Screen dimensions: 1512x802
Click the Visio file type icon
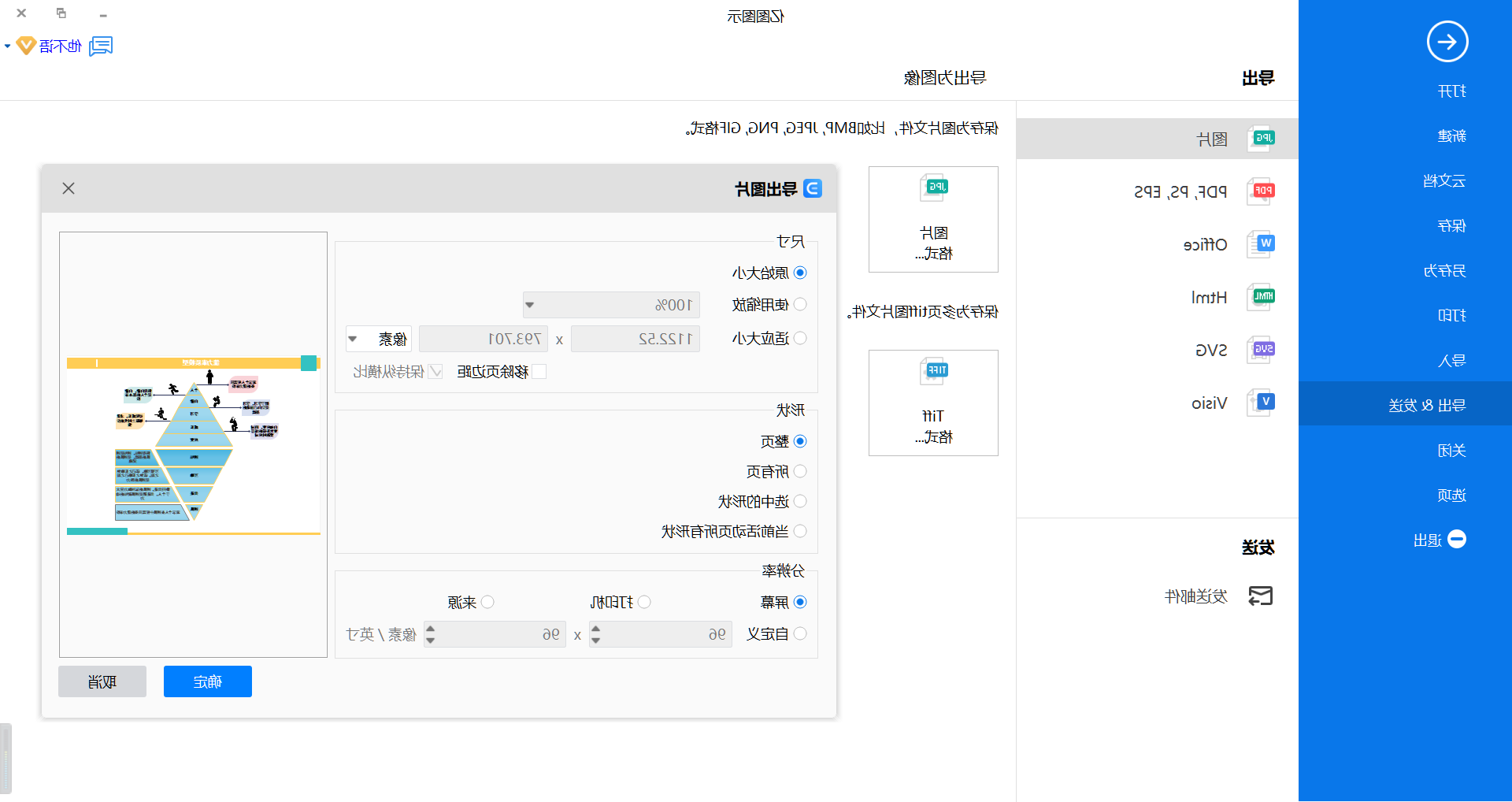point(1261,403)
